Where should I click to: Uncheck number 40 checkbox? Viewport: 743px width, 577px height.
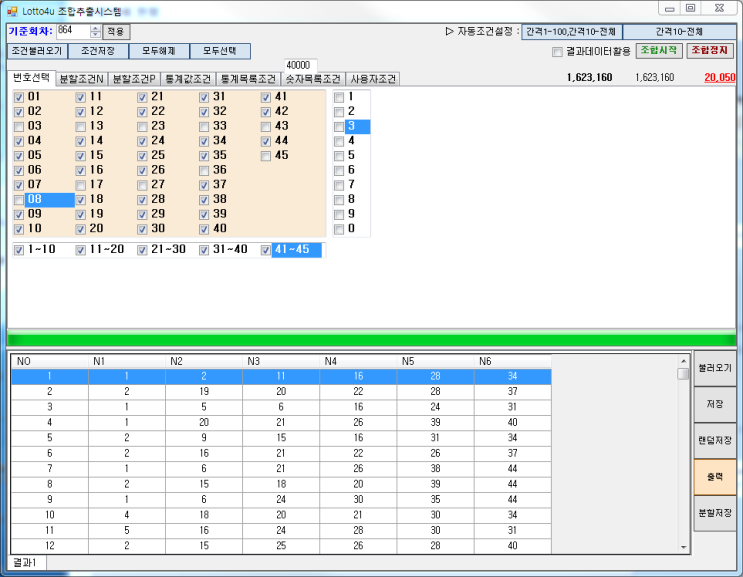click(x=204, y=230)
